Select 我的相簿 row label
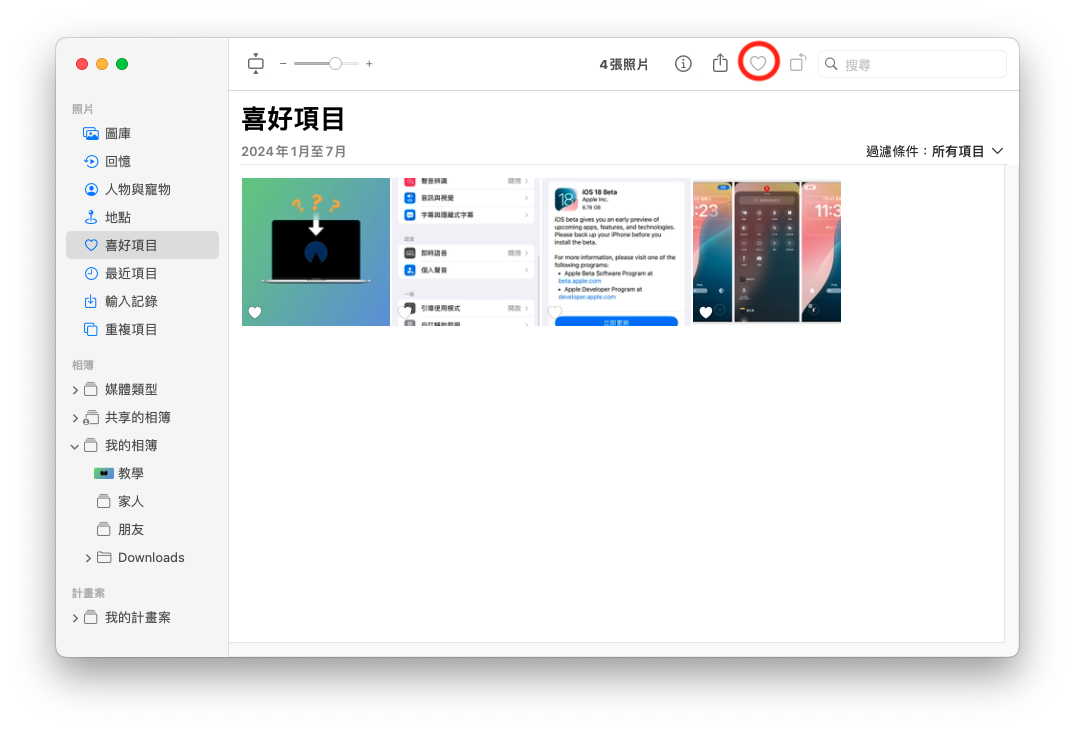Viewport: 1075px width, 731px height. click(131, 446)
